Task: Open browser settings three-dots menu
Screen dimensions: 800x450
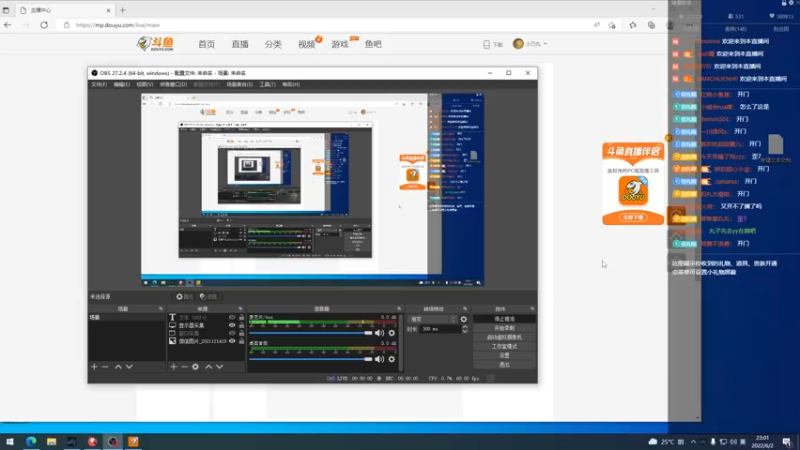Action: [x=689, y=24]
